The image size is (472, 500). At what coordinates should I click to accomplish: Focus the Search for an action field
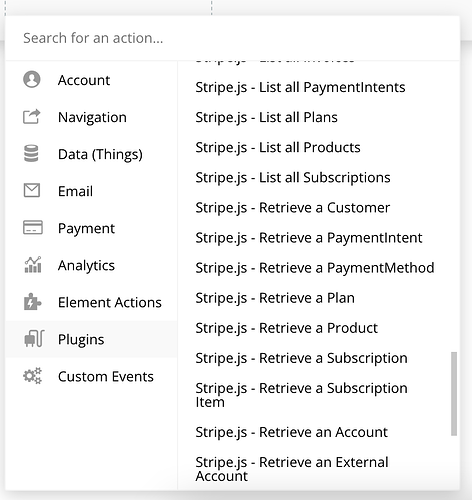pyautogui.click(x=232, y=38)
